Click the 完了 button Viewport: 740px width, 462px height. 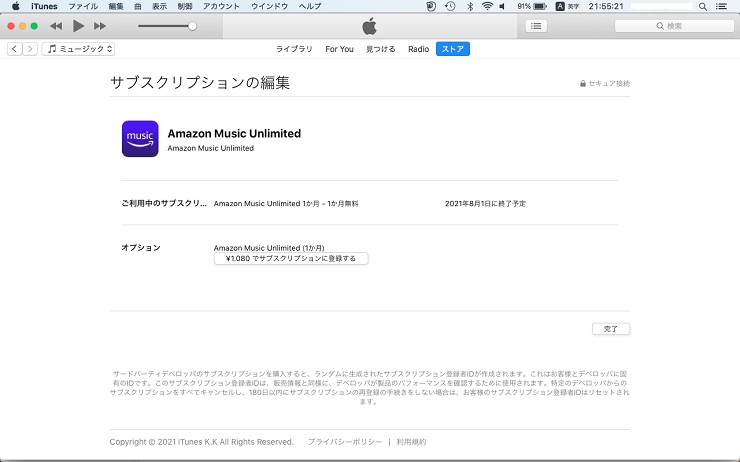tap(611, 329)
